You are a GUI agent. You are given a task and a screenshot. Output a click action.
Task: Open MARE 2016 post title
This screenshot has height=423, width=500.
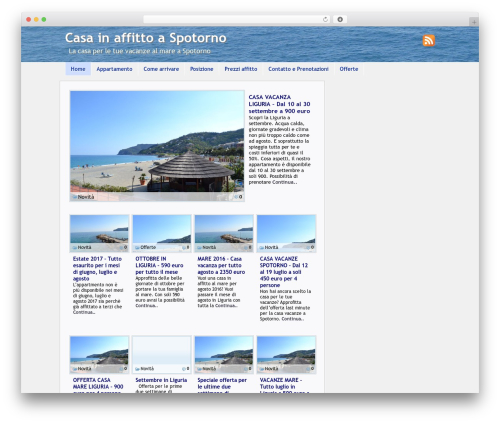(221, 265)
